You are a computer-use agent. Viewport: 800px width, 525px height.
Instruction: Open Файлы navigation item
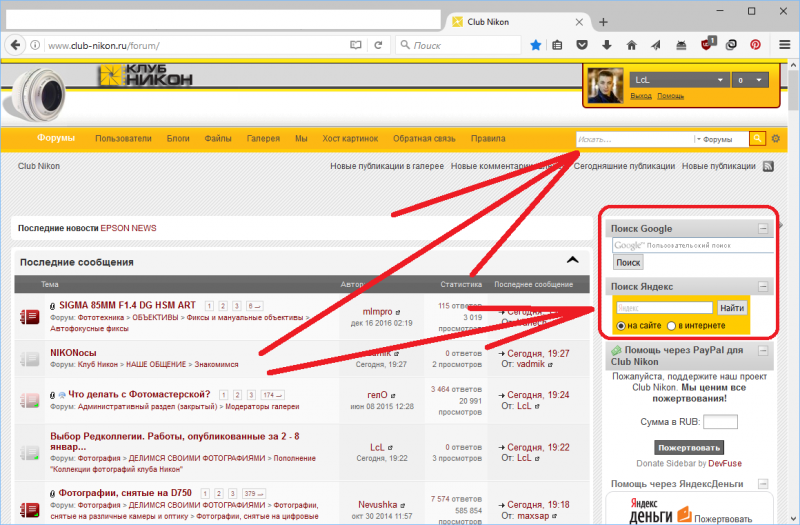[218, 139]
